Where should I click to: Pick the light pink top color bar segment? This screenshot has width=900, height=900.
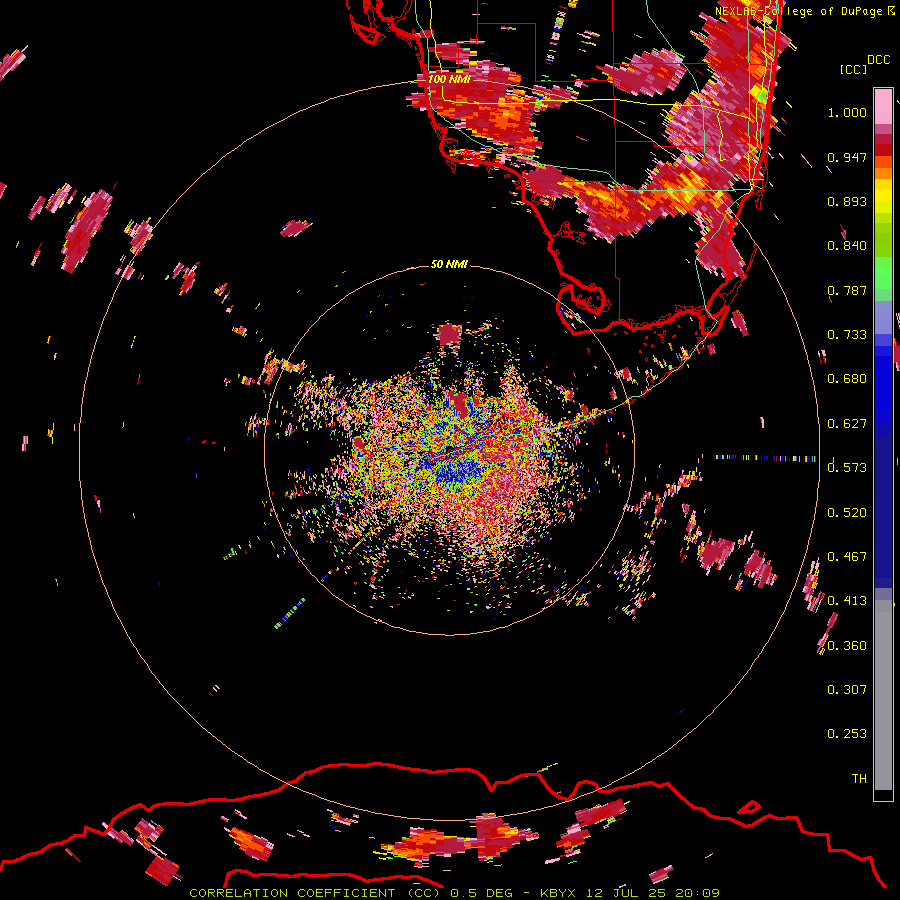coord(883,107)
